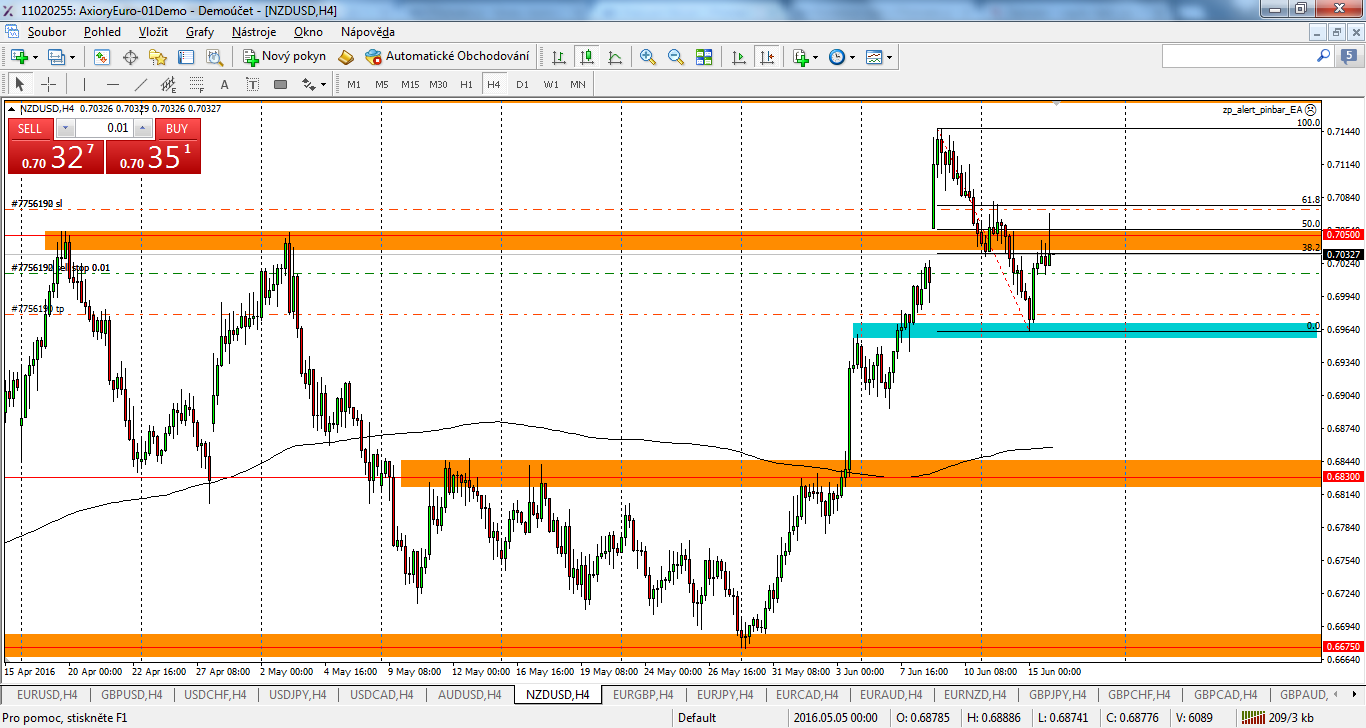
Task: Open the Navigator folder-star icon
Action: pyautogui.click(x=158, y=57)
